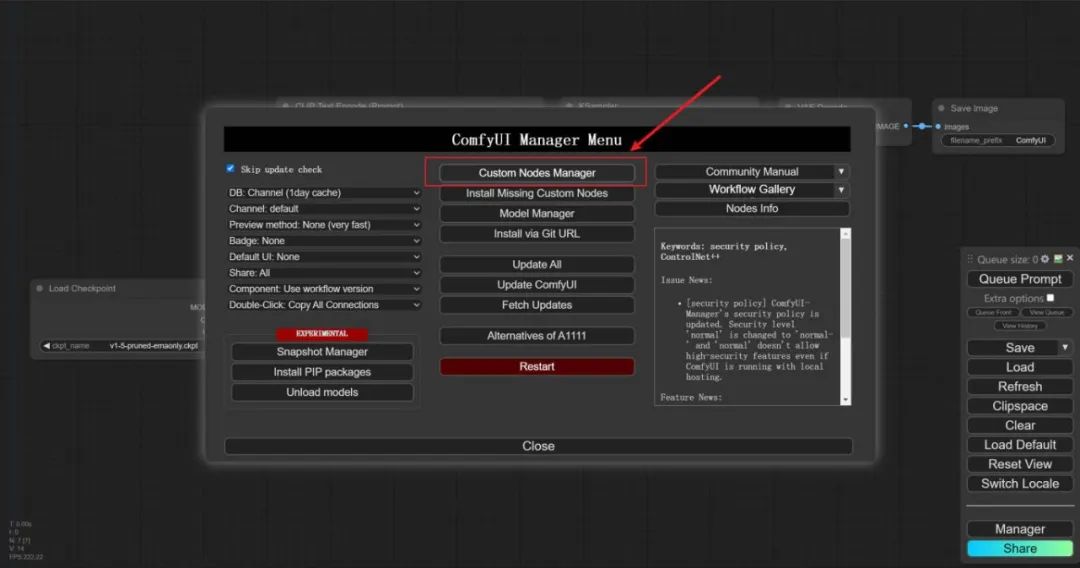Screen dimensions: 1080x568
Task: Click Load button
Action: click(1020, 367)
